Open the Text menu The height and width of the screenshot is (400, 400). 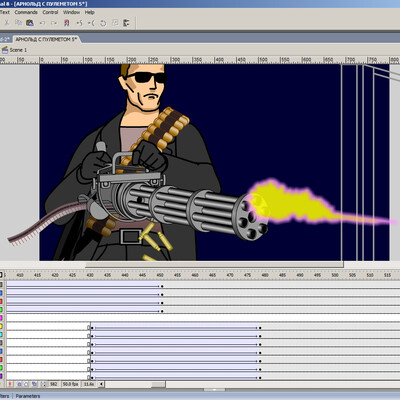(5, 12)
